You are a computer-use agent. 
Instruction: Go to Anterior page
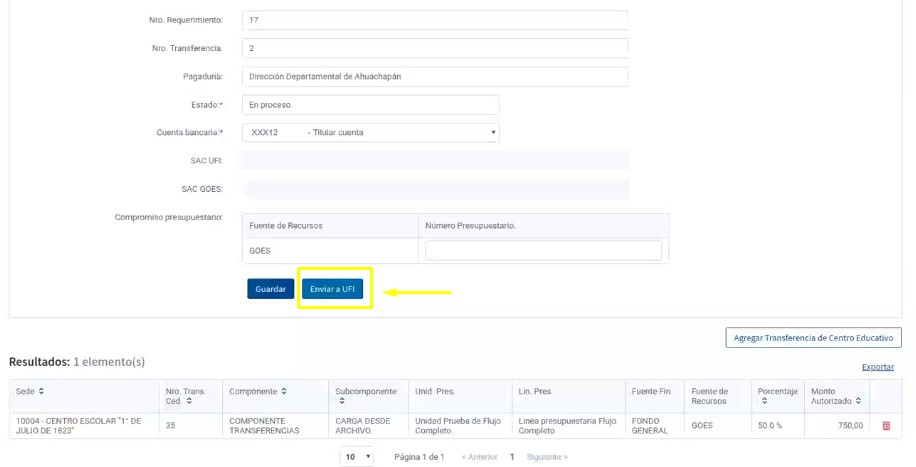[478, 457]
